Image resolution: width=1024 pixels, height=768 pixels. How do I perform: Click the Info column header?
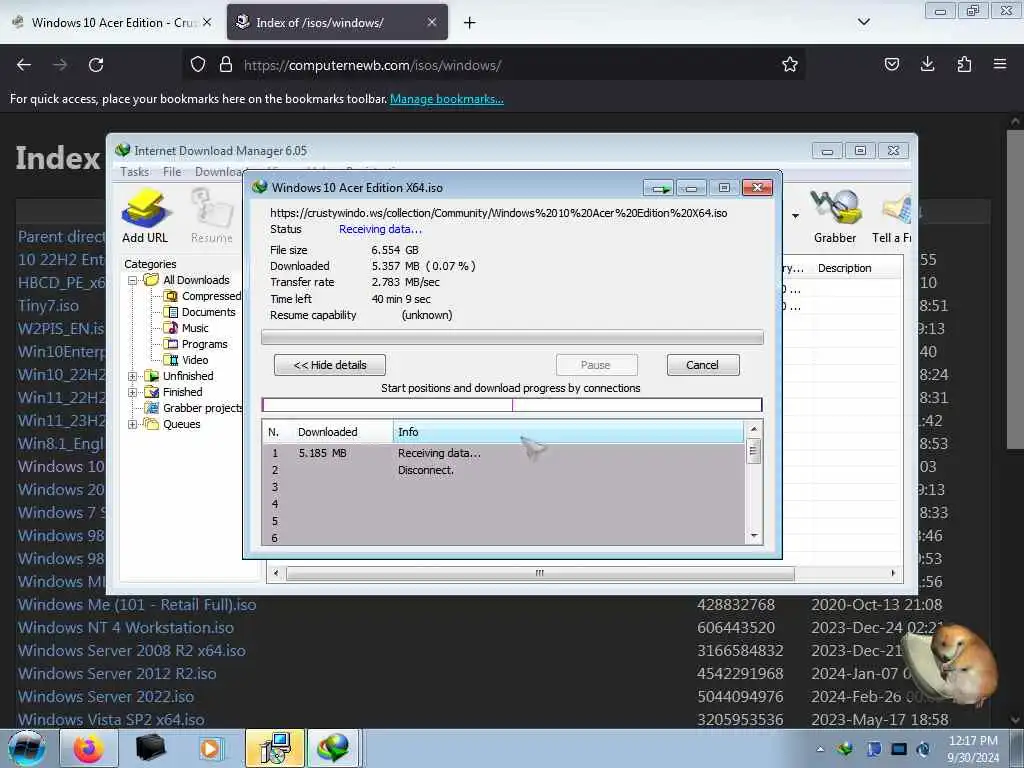pyautogui.click(x=568, y=432)
